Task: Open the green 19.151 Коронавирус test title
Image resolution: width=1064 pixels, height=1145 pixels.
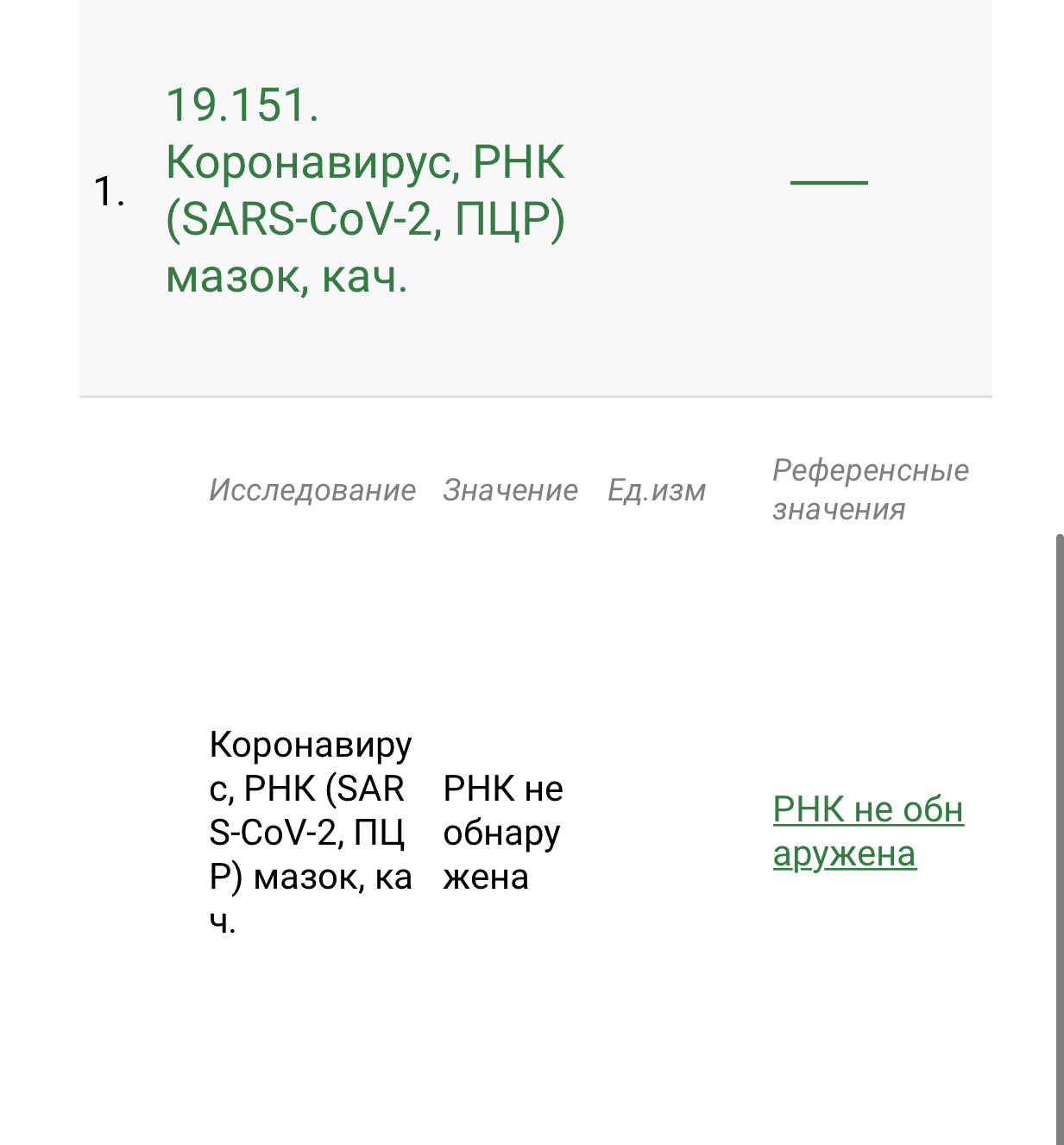Action: pyautogui.click(x=365, y=190)
